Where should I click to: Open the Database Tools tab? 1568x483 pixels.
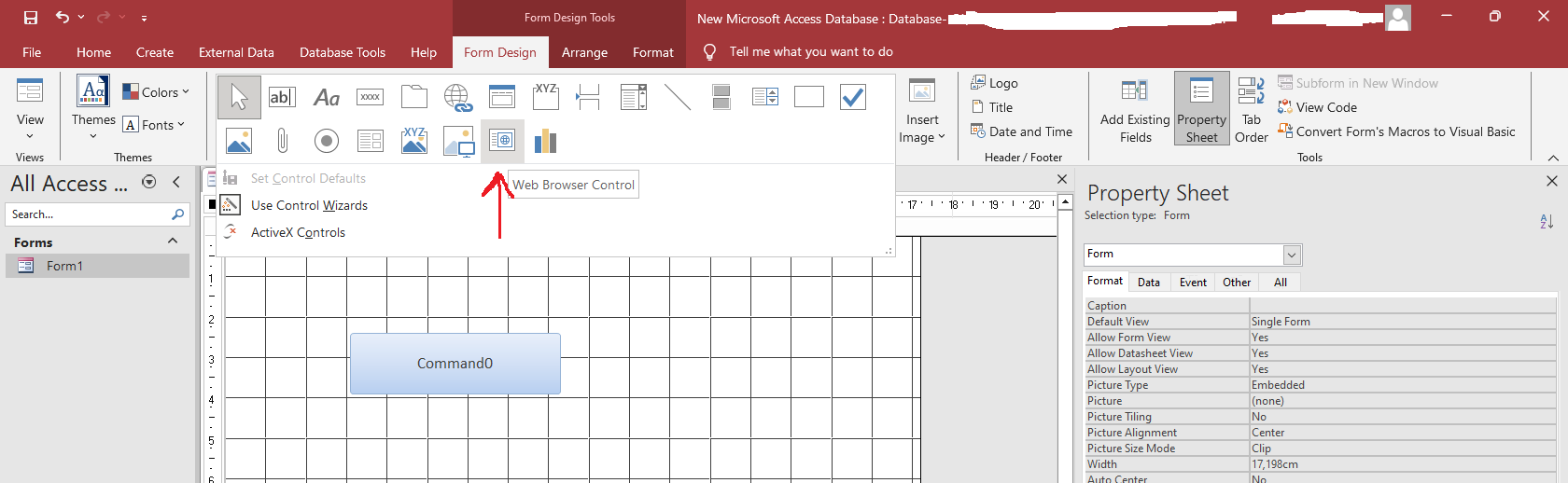click(343, 52)
